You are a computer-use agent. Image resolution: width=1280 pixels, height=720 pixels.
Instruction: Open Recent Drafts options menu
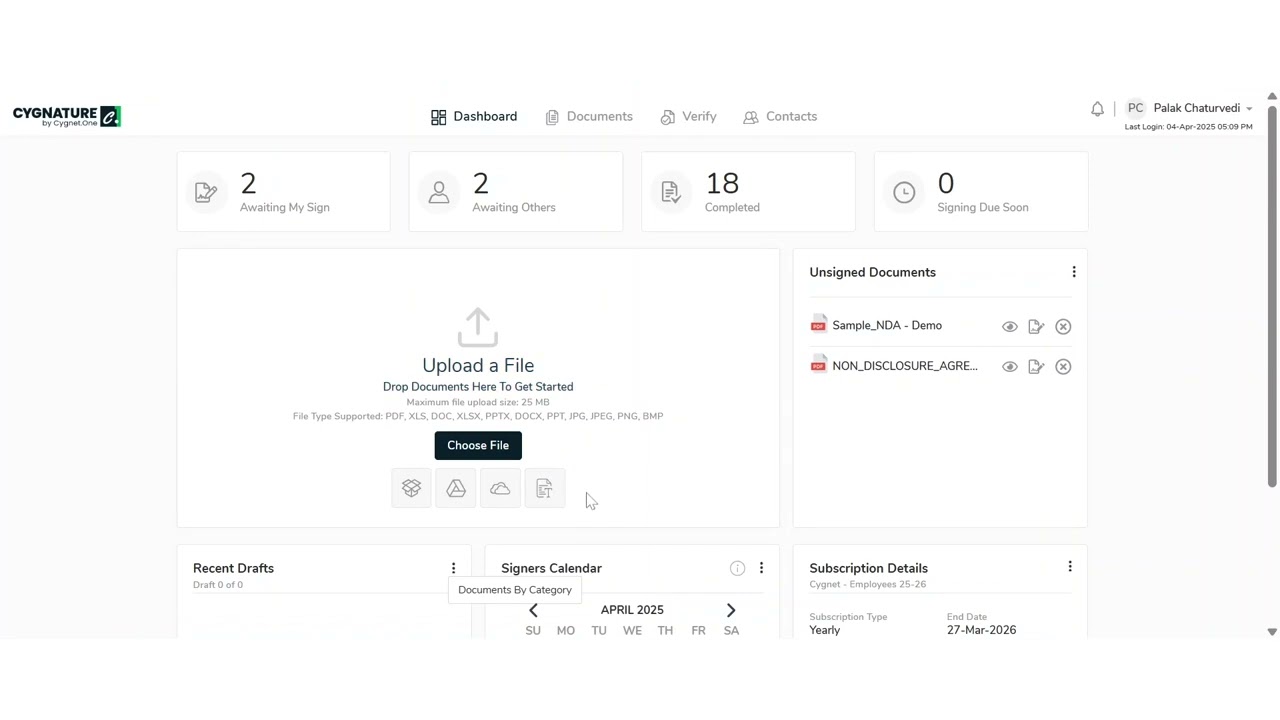453,568
